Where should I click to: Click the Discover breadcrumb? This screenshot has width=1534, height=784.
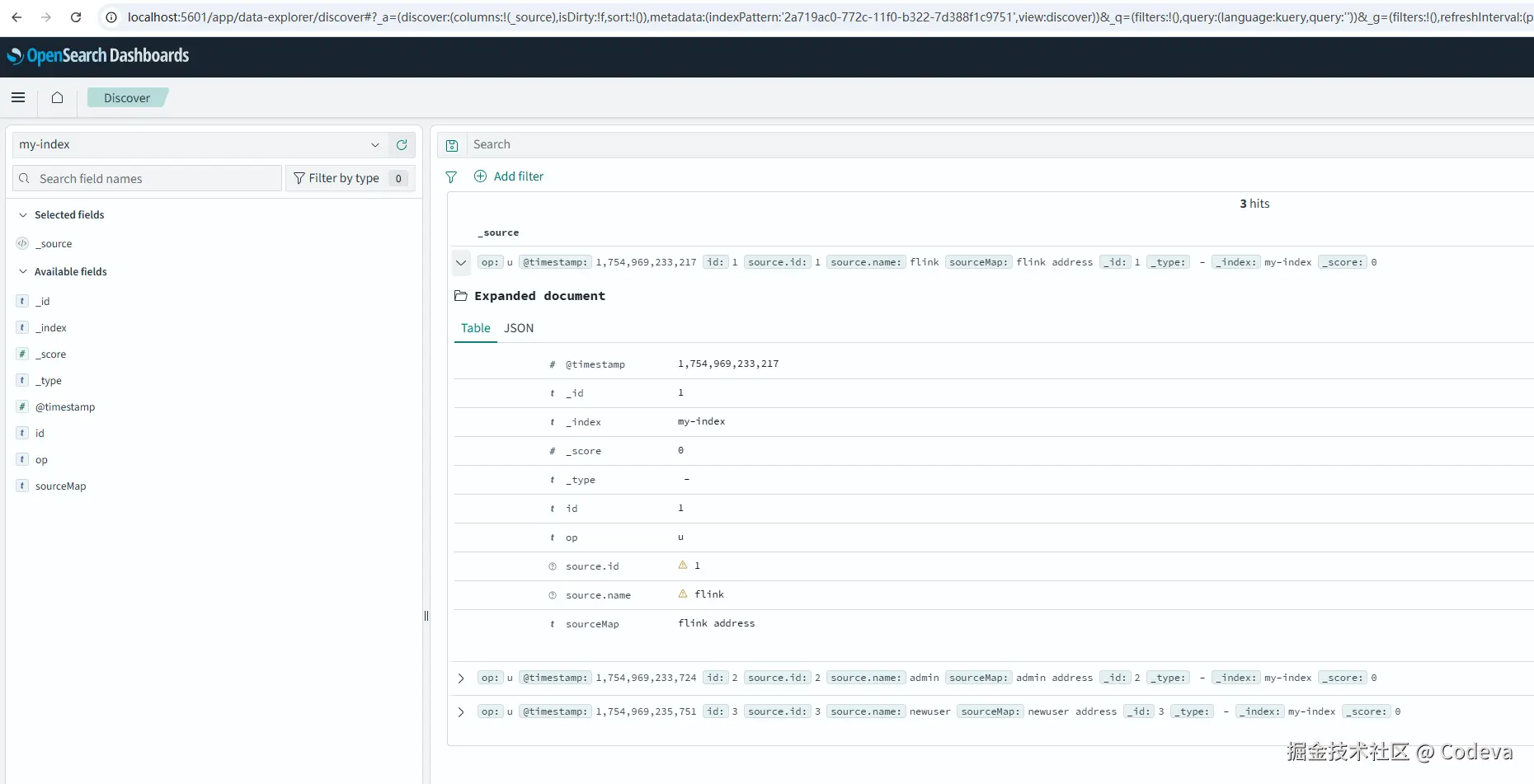pyautogui.click(x=127, y=97)
